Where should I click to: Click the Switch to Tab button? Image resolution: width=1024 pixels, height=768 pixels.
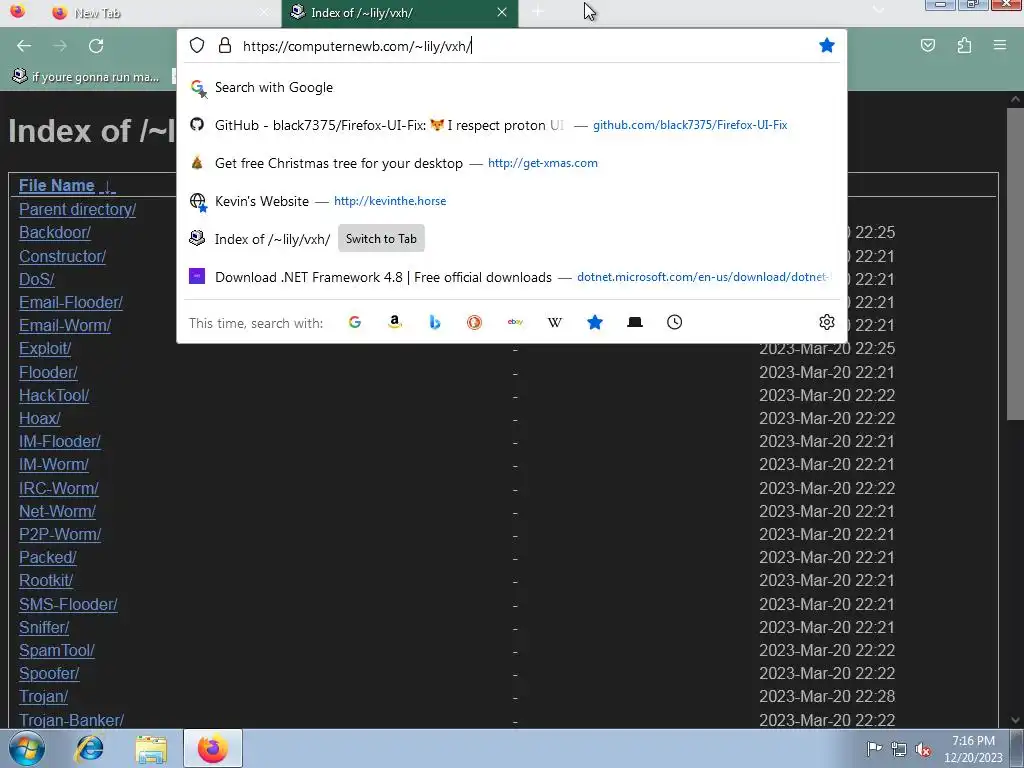tap(381, 239)
